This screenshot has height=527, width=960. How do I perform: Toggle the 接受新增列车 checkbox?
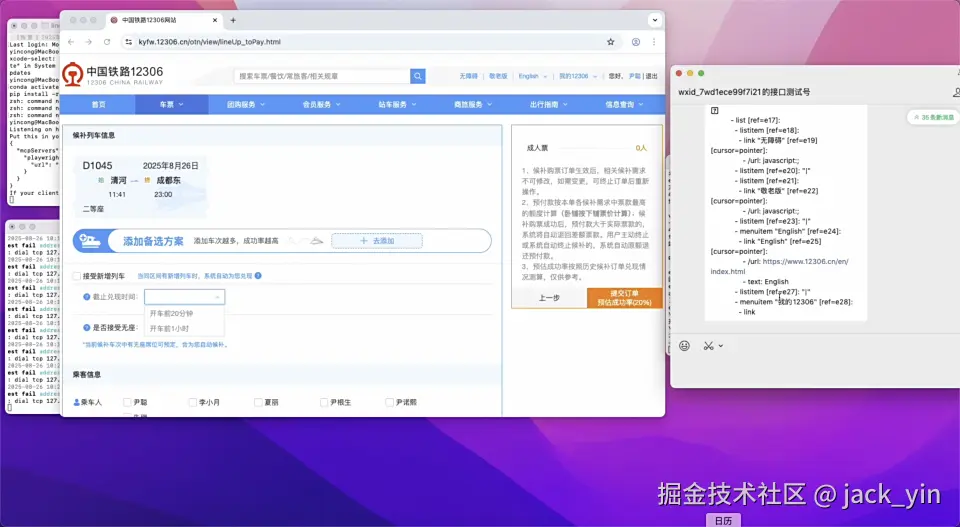coord(77,276)
